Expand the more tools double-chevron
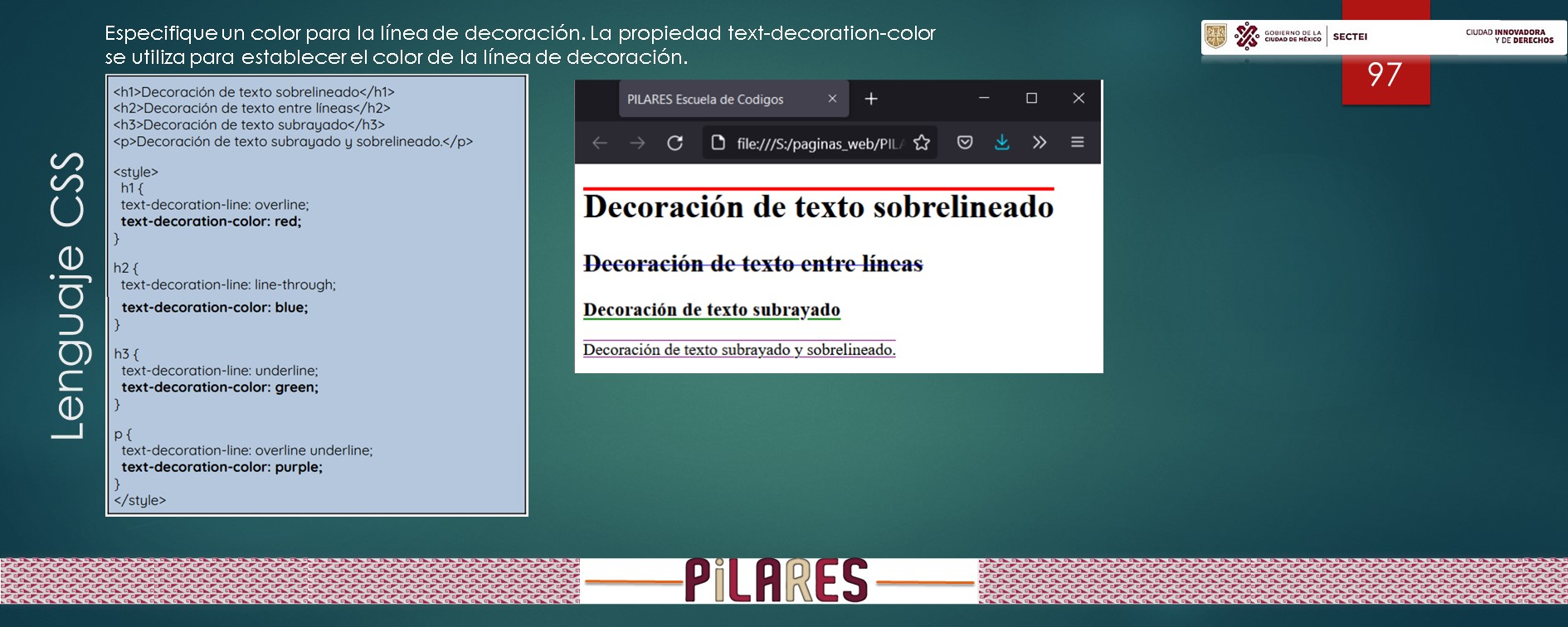1568x627 pixels. [x=1040, y=143]
